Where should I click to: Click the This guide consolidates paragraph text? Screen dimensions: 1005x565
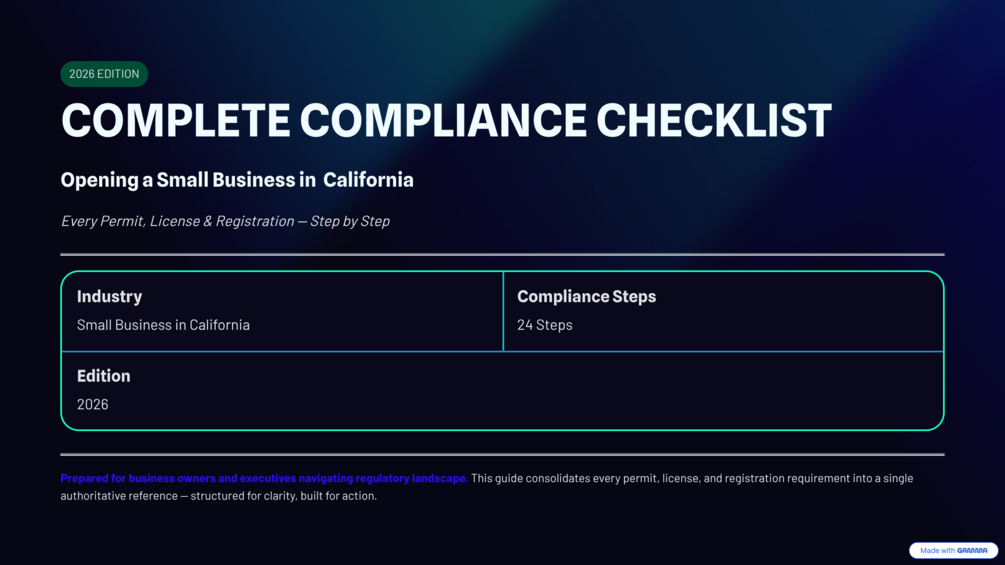[x=691, y=478]
